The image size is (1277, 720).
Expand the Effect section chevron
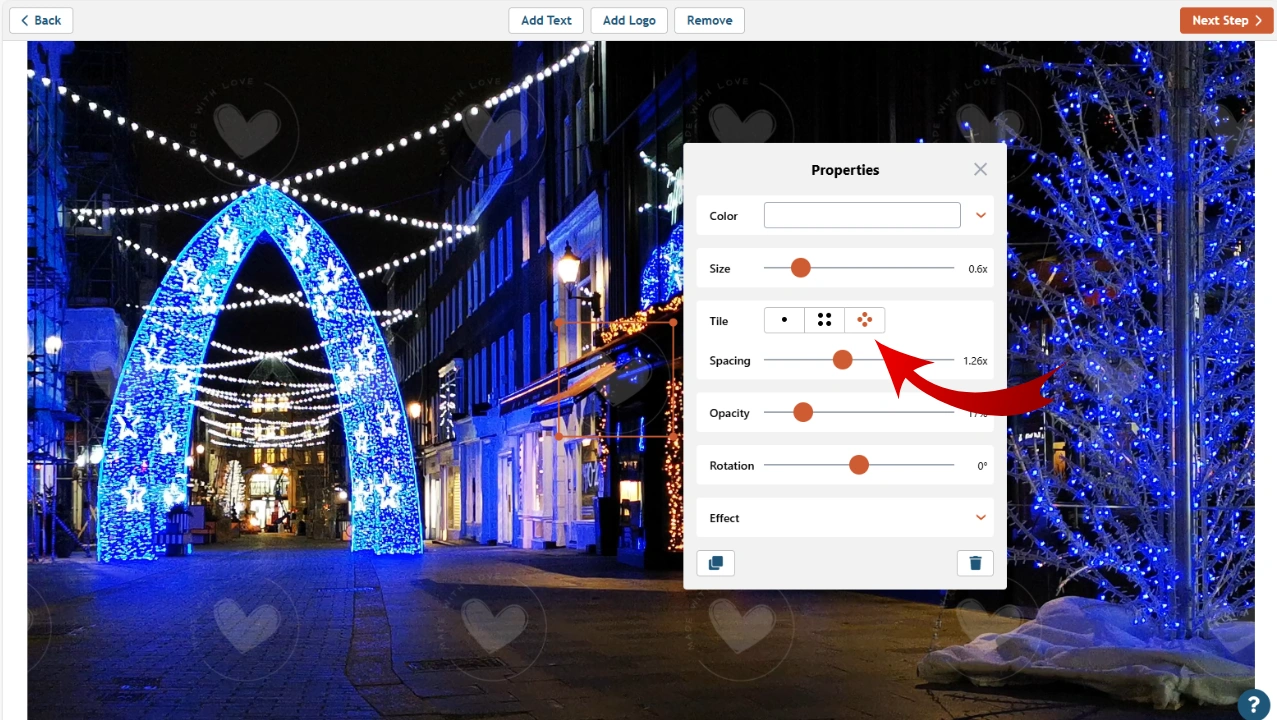coord(980,517)
